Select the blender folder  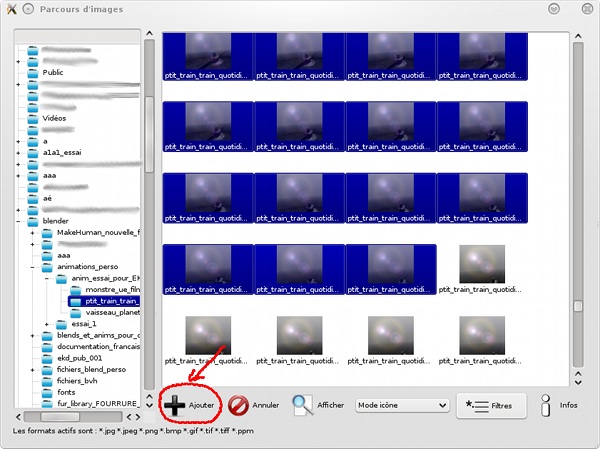point(55,221)
